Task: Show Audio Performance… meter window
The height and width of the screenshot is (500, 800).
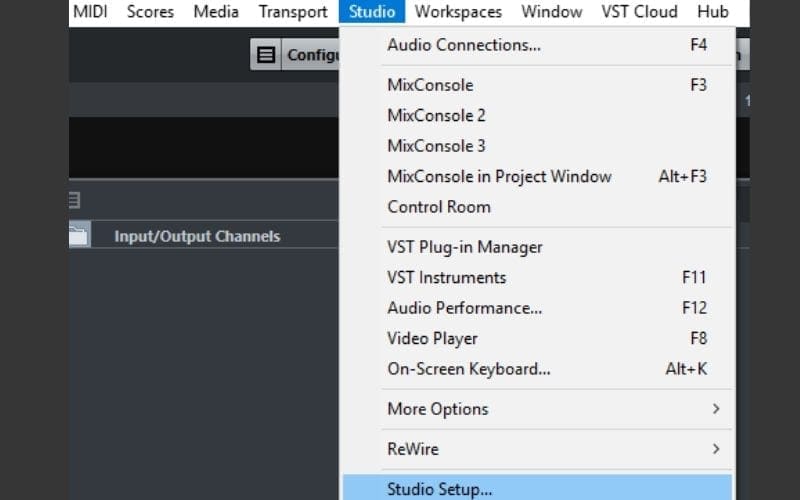Action: click(538, 308)
